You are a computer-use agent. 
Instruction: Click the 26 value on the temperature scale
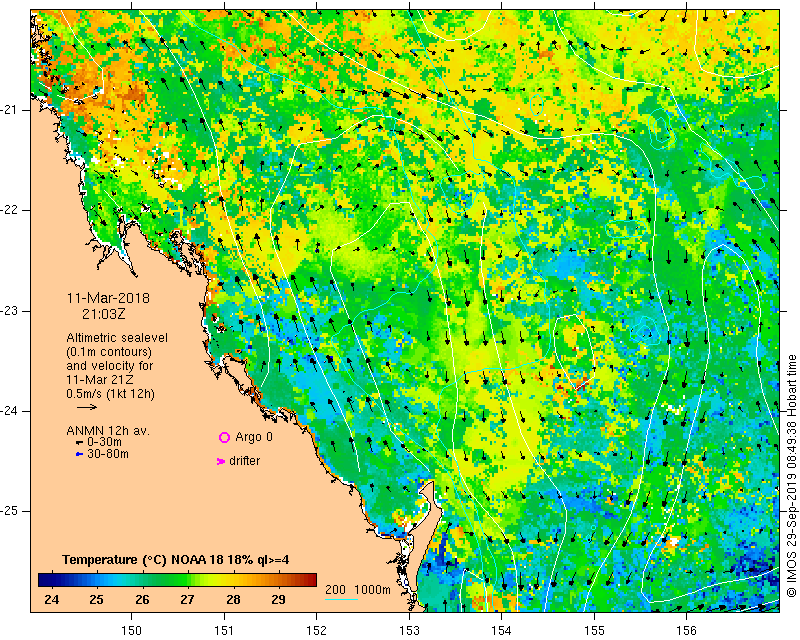point(142,599)
